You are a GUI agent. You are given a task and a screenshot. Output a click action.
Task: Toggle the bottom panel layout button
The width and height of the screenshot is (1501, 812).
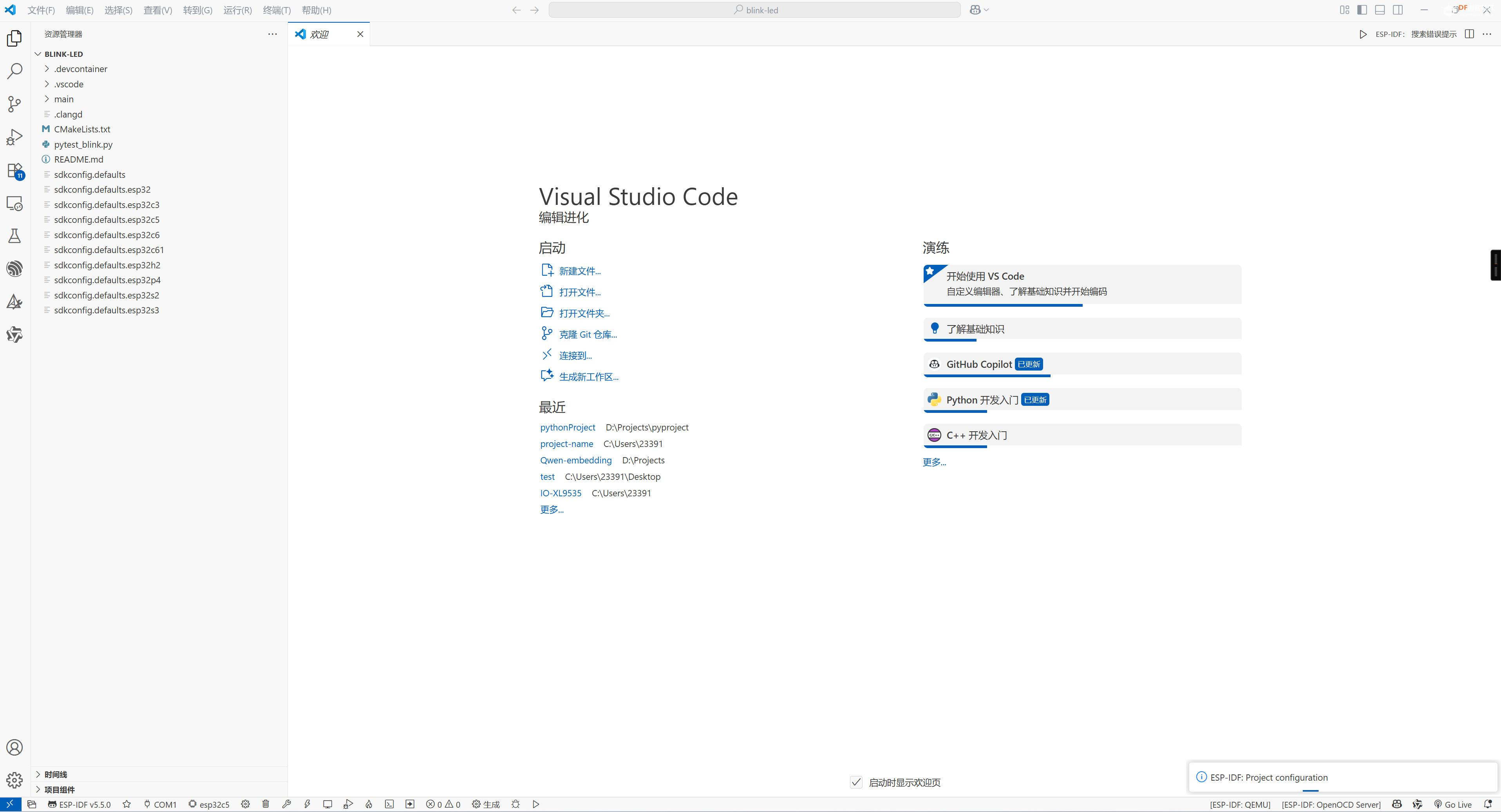(1380, 10)
